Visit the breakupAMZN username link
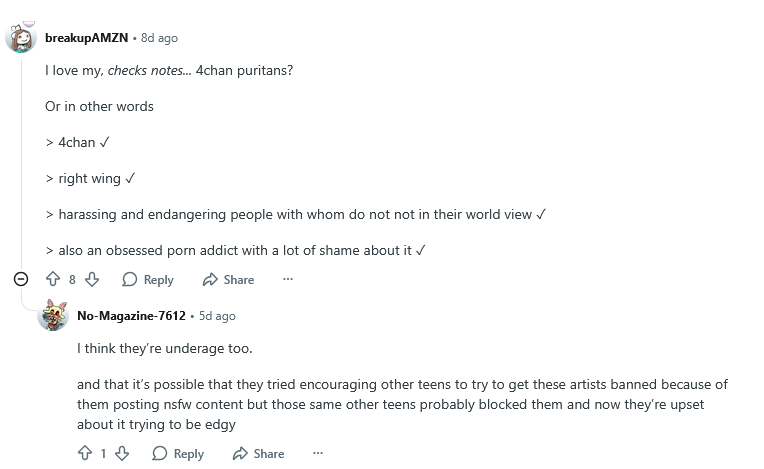 (x=86, y=38)
